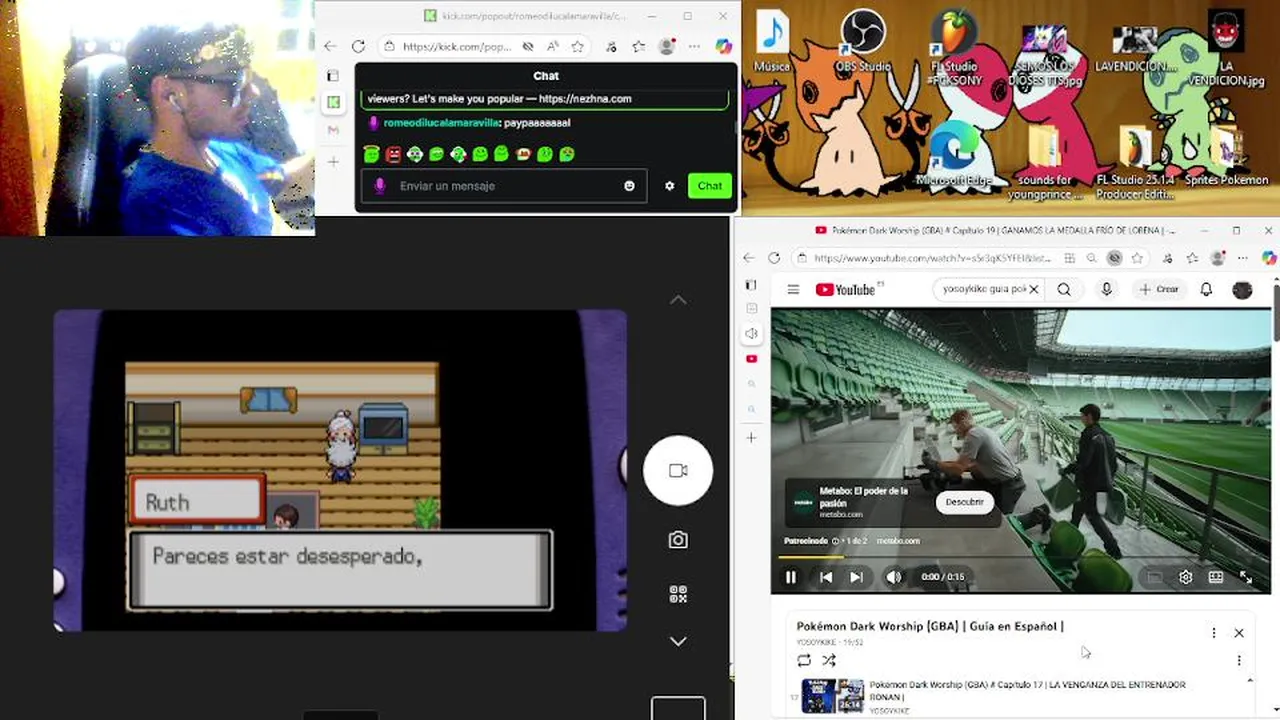The width and height of the screenshot is (1280, 720).
Task: Open the Sprites Pokemon desktop folder
Action: click(x=1226, y=155)
